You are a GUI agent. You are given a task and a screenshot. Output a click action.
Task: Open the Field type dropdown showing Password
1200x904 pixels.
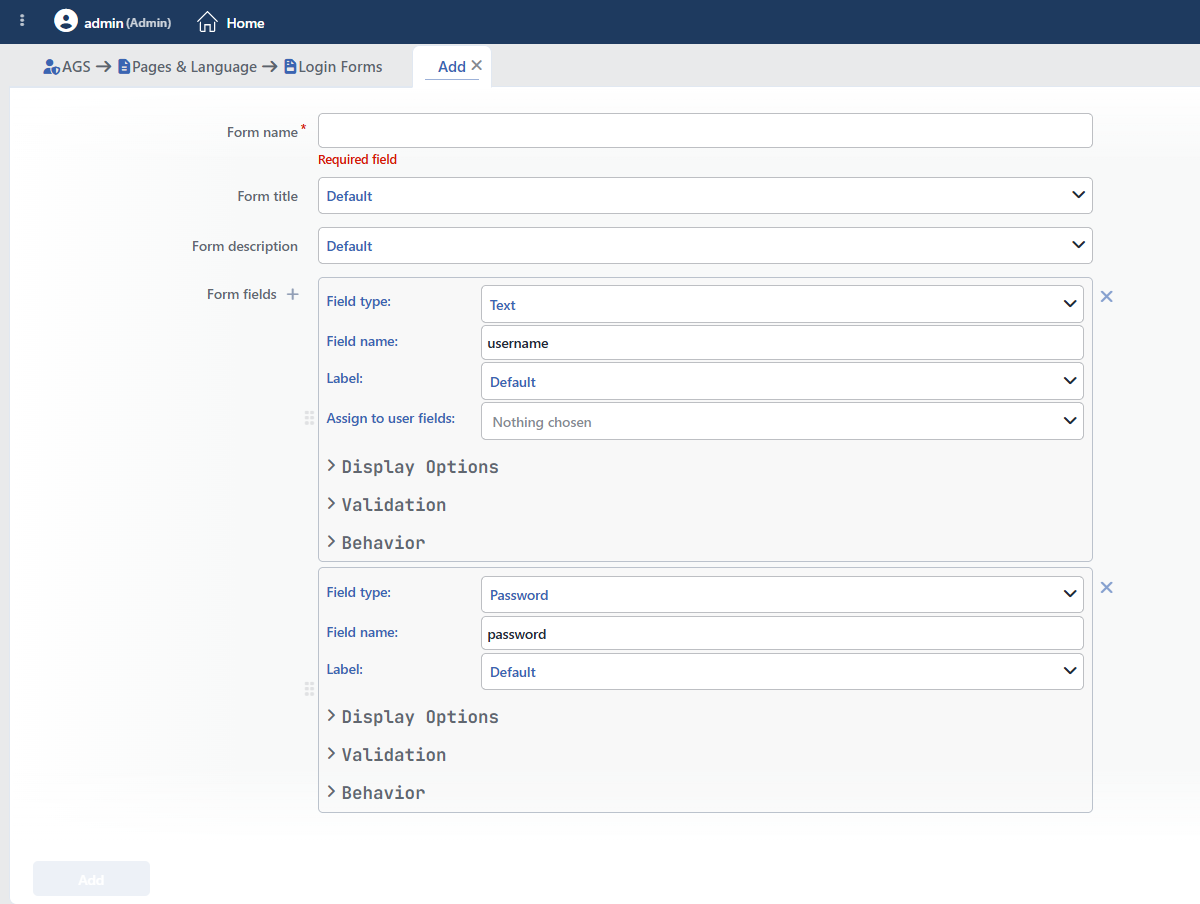pyautogui.click(x=782, y=594)
